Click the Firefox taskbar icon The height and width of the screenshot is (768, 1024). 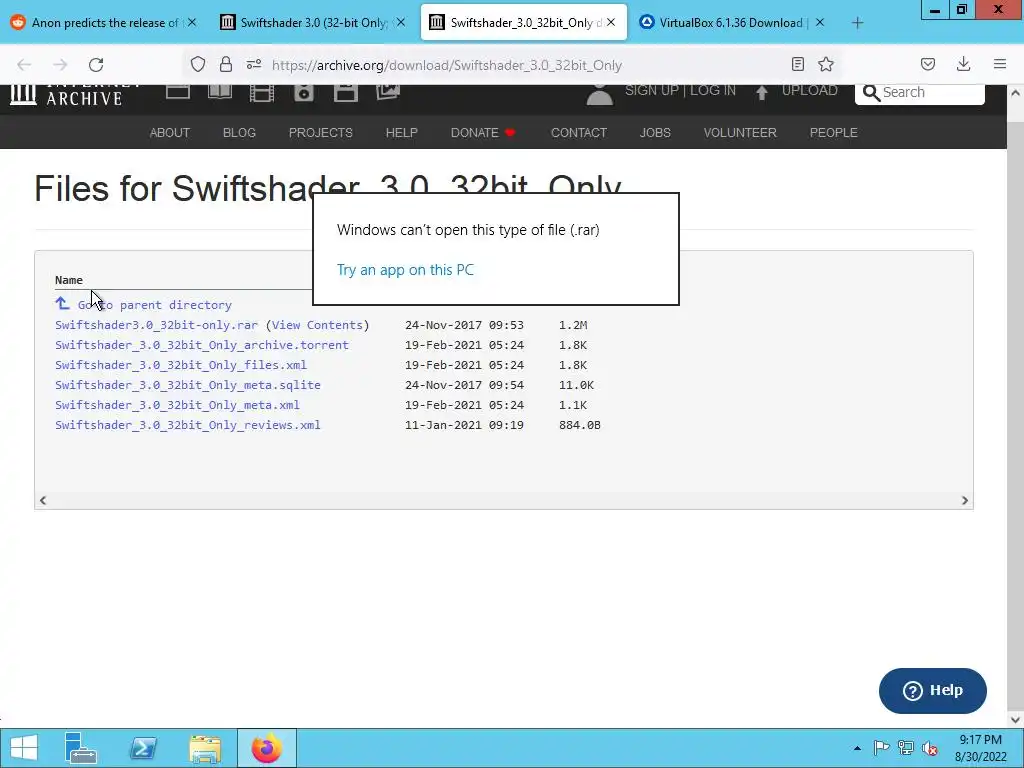pos(266,748)
